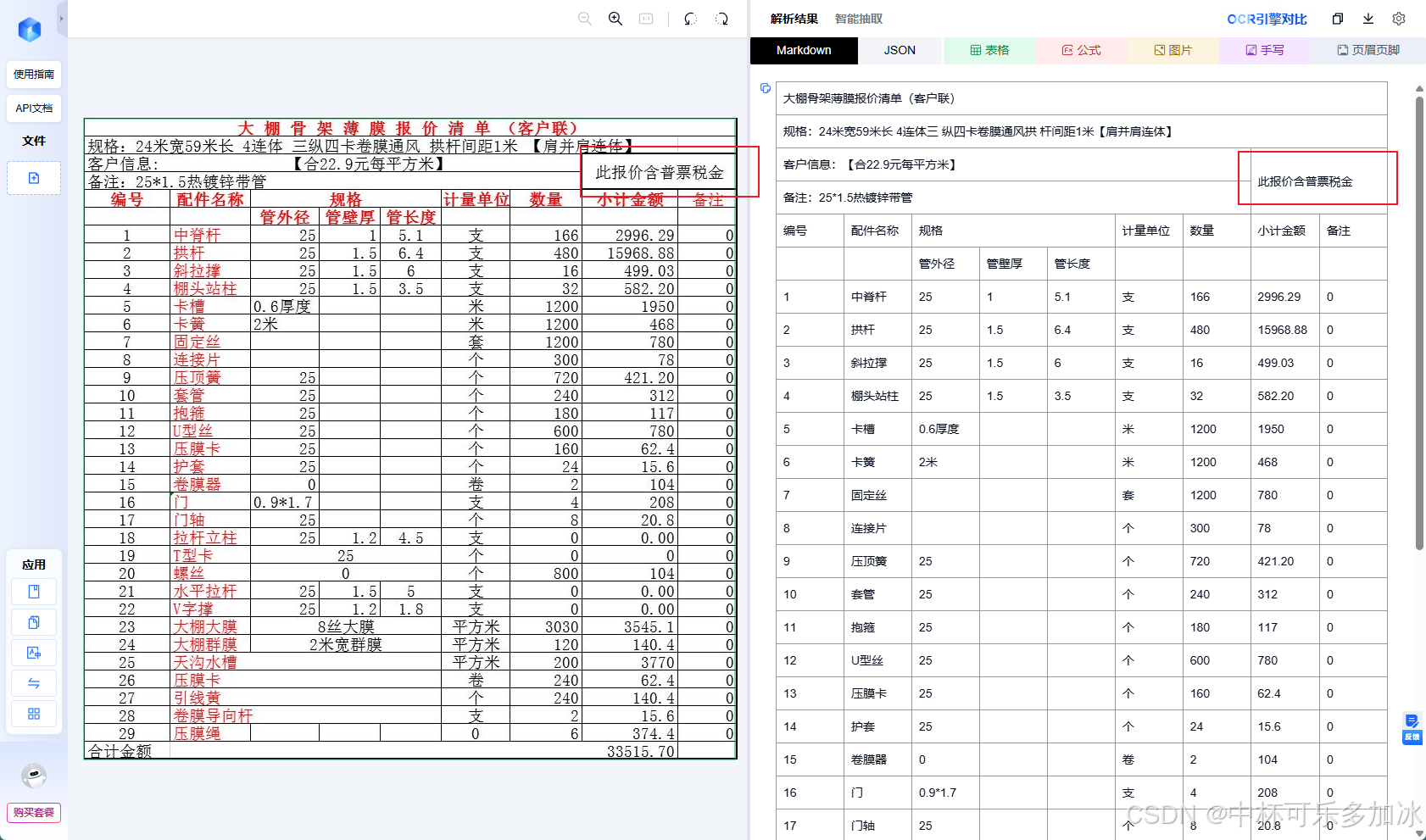Open the robot assistant avatar
This screenshot has width=1426, height=840.
click(x=34, y=775)
